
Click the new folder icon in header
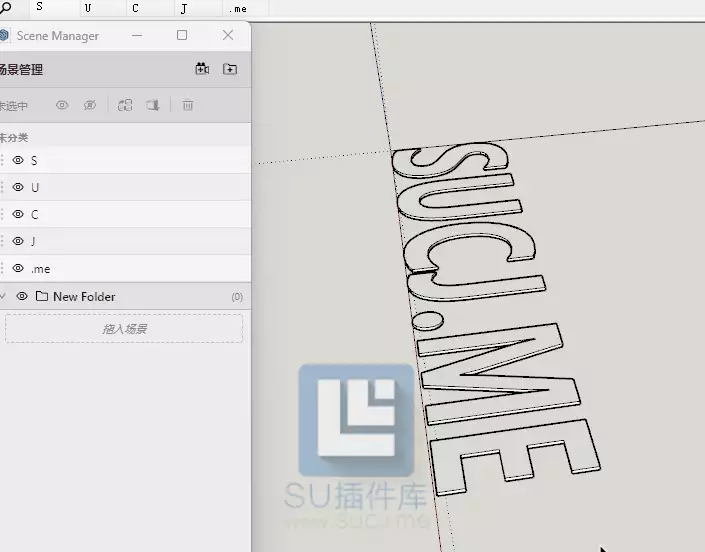pyautogui.click(x=230, y=69)
